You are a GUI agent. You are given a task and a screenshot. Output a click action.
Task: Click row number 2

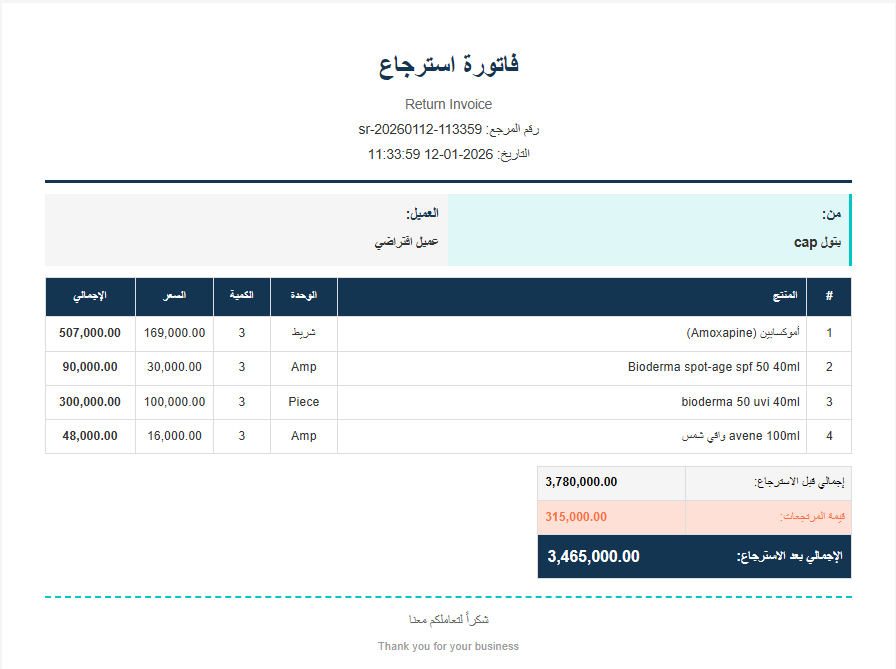tap(829, 367)
